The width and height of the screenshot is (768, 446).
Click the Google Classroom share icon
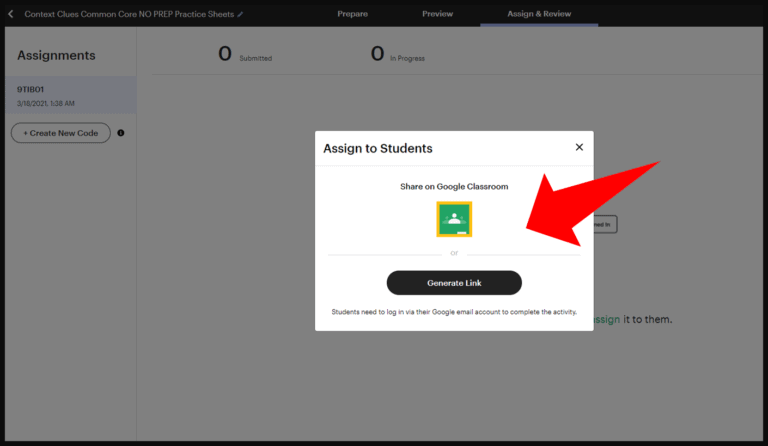(454, 219)
